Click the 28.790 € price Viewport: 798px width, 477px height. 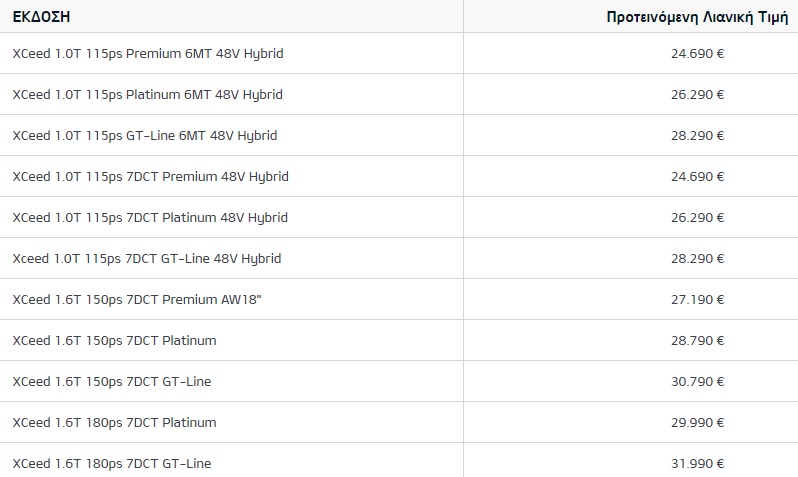(x=697, y=340)
